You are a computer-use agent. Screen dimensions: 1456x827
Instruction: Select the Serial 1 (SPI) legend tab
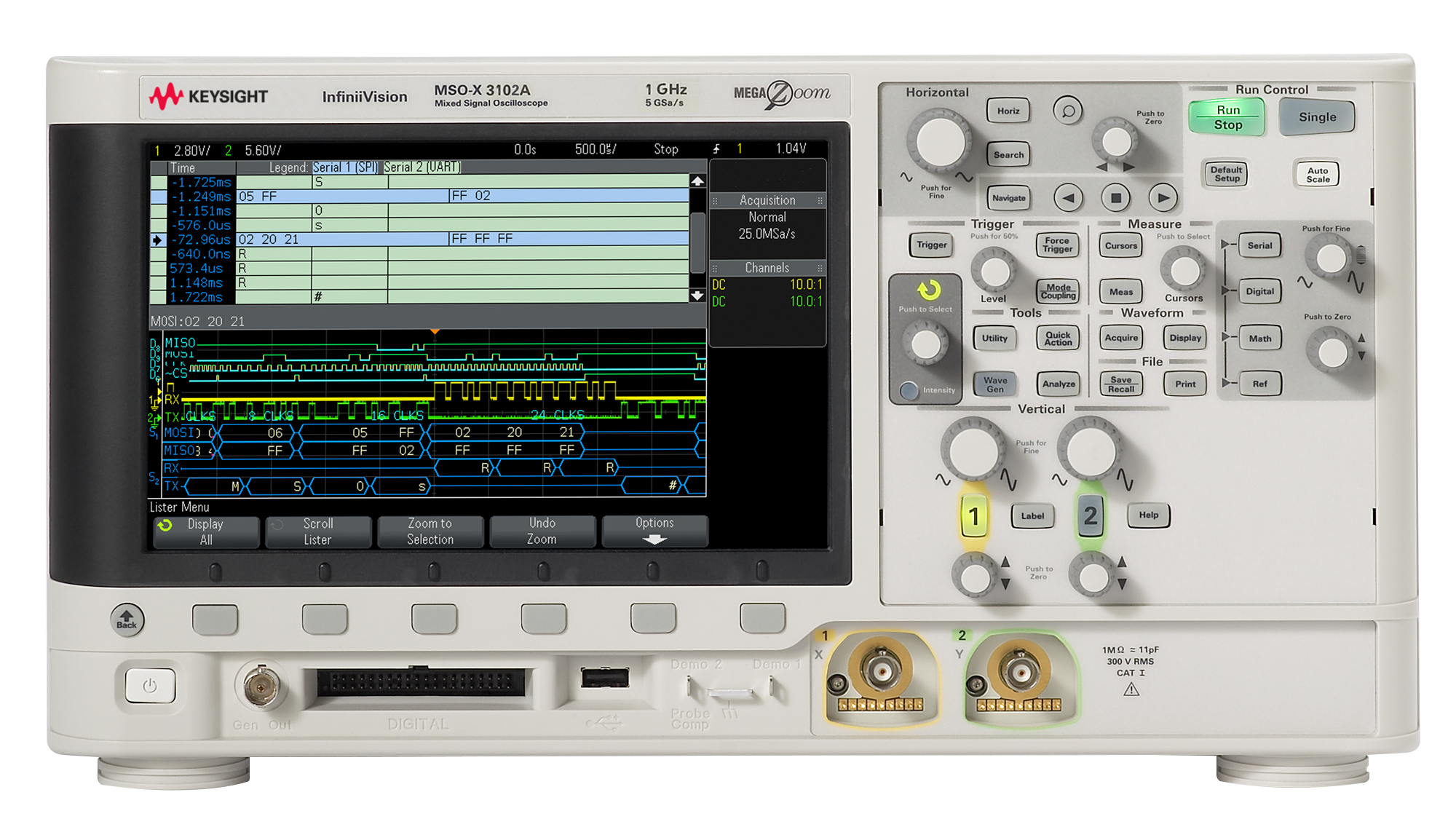pyautogui.click(x=346, y=167)
